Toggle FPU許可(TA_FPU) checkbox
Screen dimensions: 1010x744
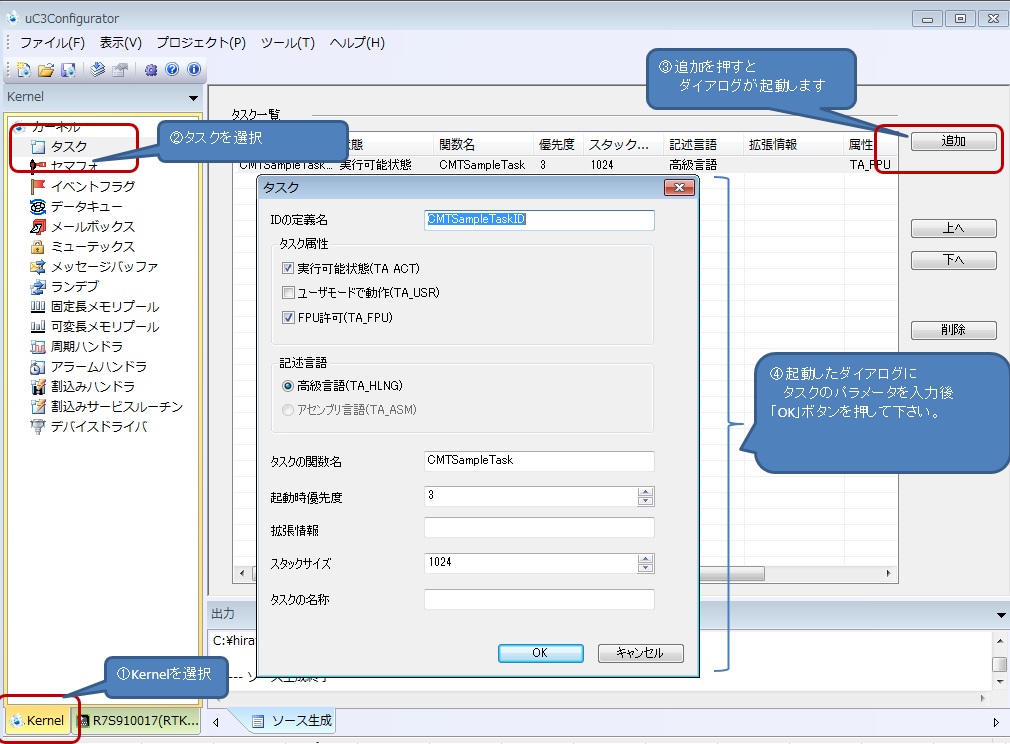tap(288, 318)
